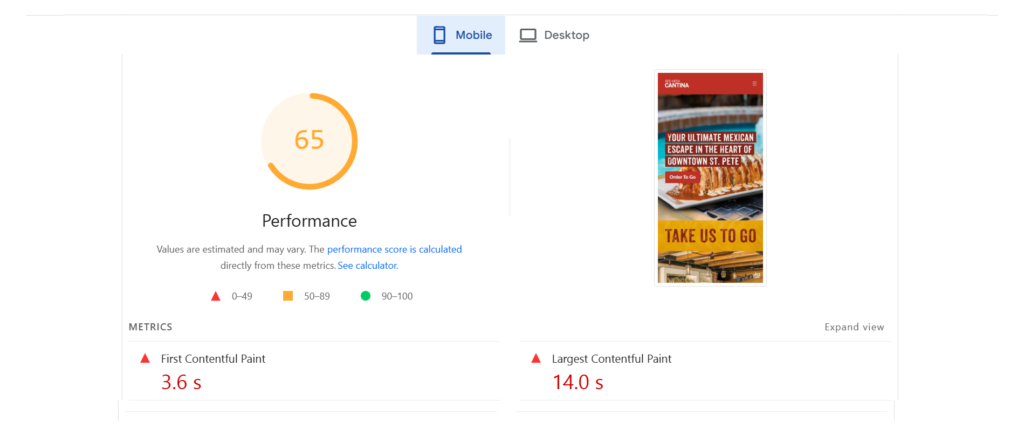Open the 'performance score is calculated' link
This screenshot has height=448, width=1024.
coord(394,249)
